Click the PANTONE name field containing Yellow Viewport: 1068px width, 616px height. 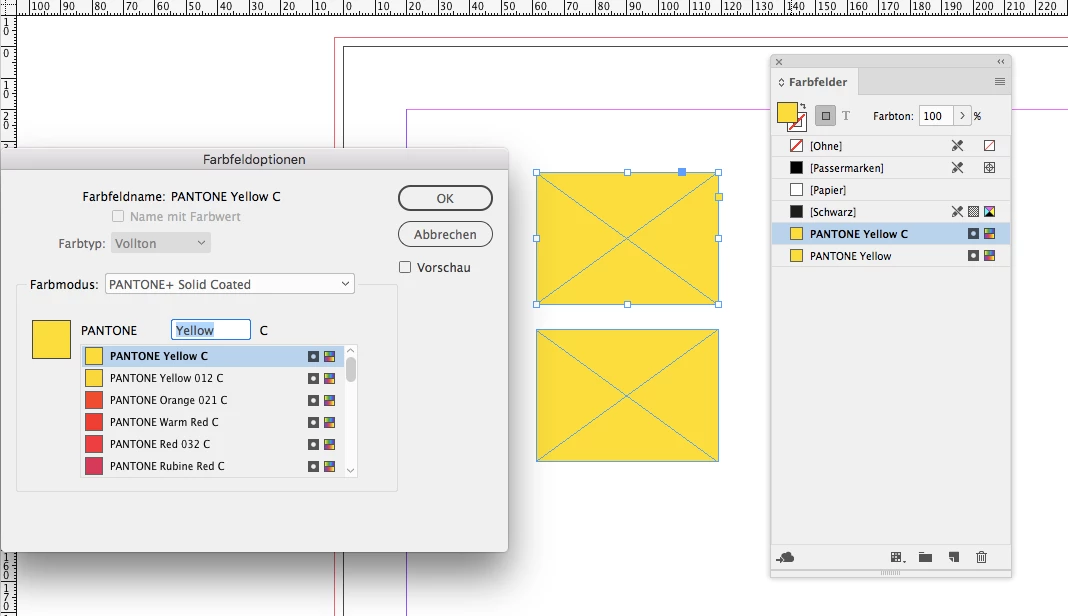[x=211, y=330]
